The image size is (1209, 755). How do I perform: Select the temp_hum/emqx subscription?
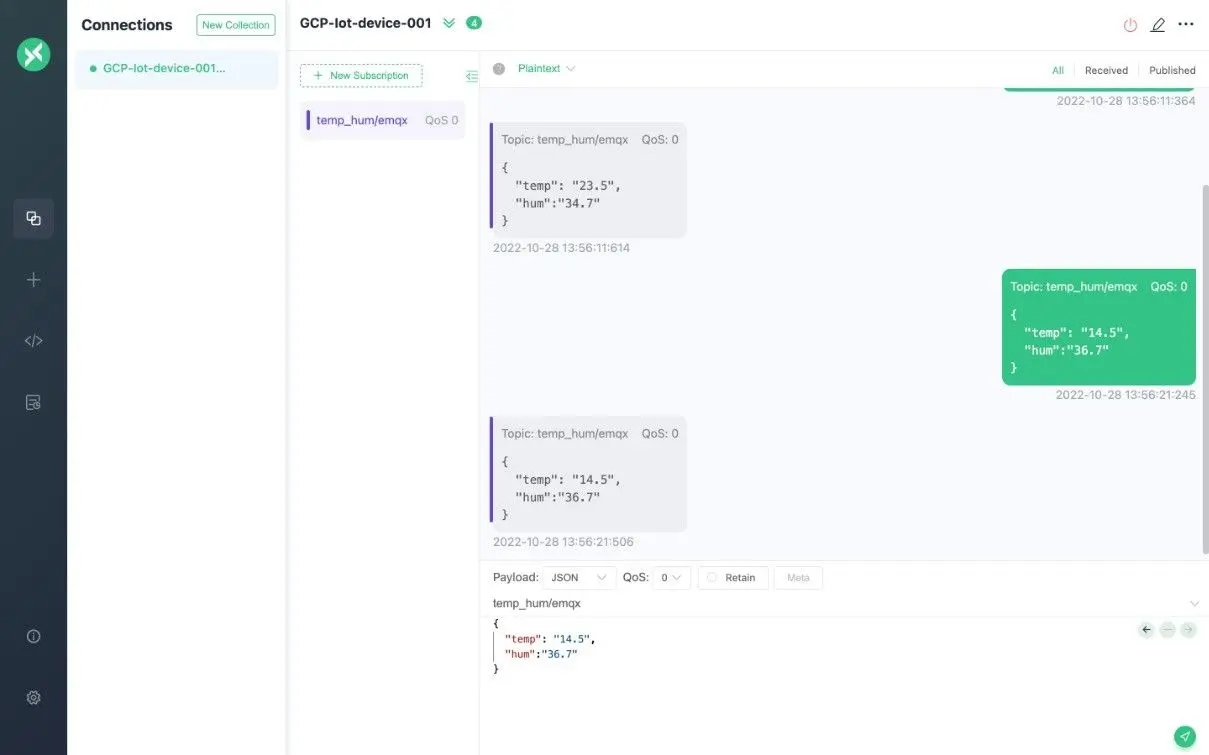380,119
